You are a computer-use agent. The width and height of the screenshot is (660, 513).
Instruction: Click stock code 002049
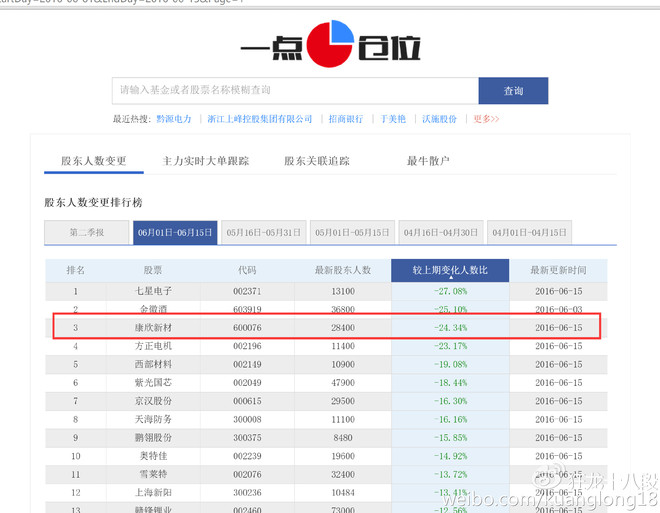coord(247,383)
